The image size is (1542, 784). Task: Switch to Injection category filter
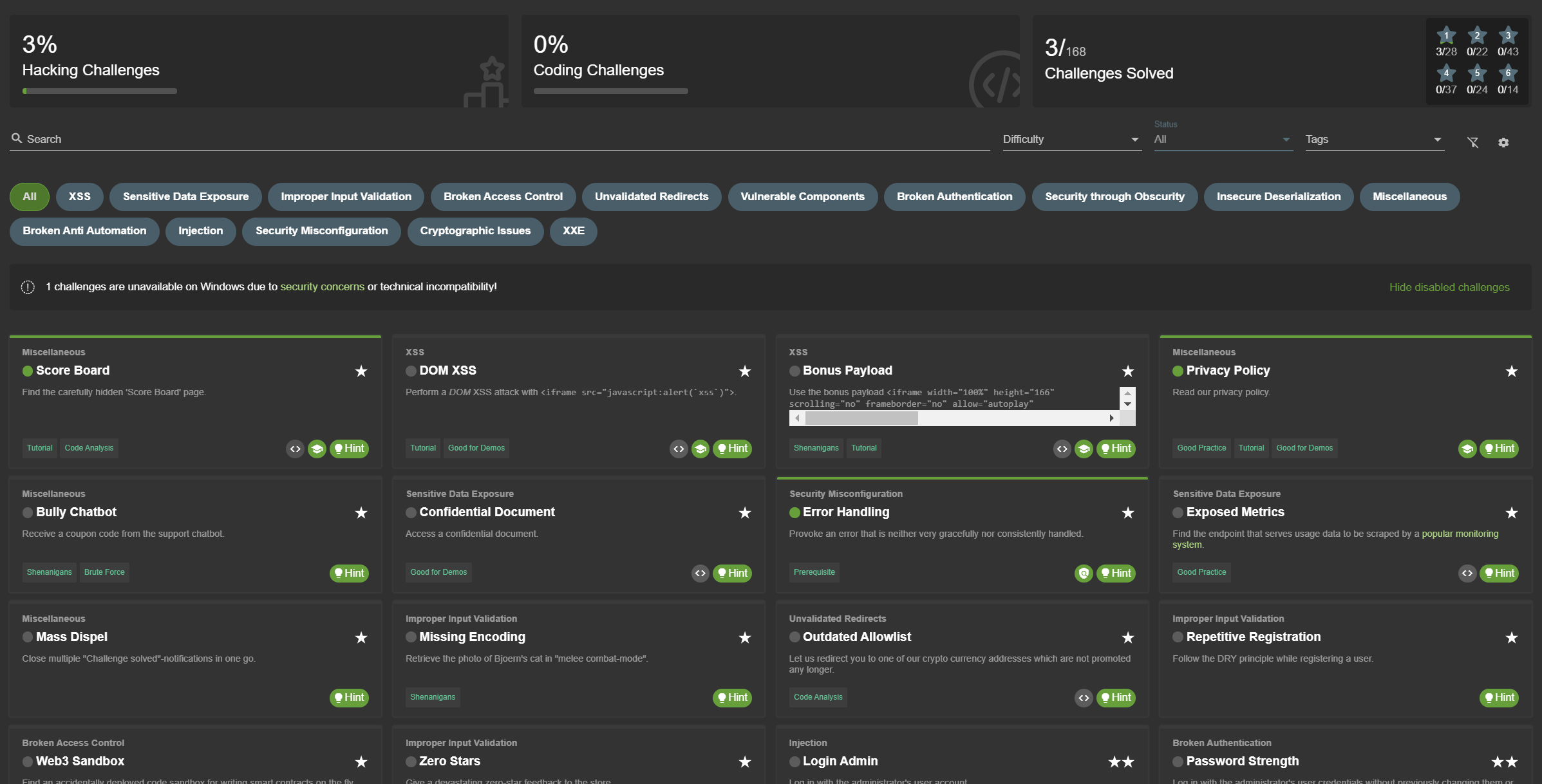pos(200,231)
